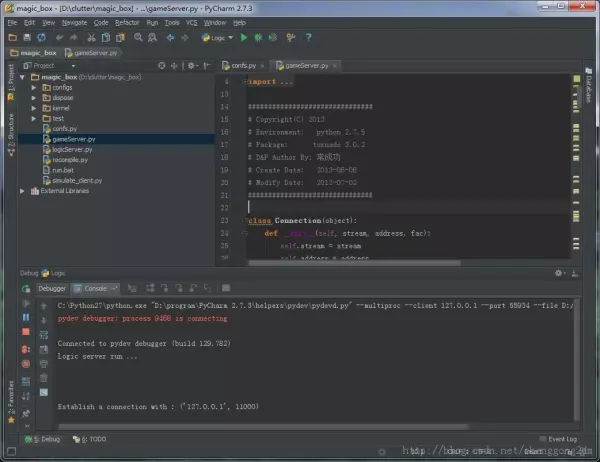Open the VCS menu
This screenshot has width=600, height=462.
coord(191,23)
